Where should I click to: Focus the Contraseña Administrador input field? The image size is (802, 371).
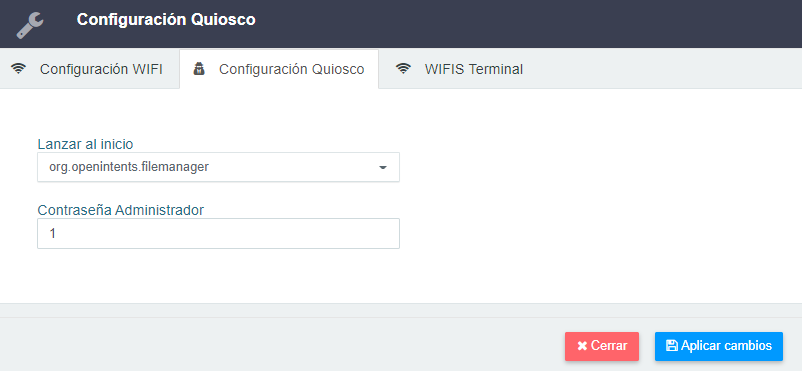(218, 234)
